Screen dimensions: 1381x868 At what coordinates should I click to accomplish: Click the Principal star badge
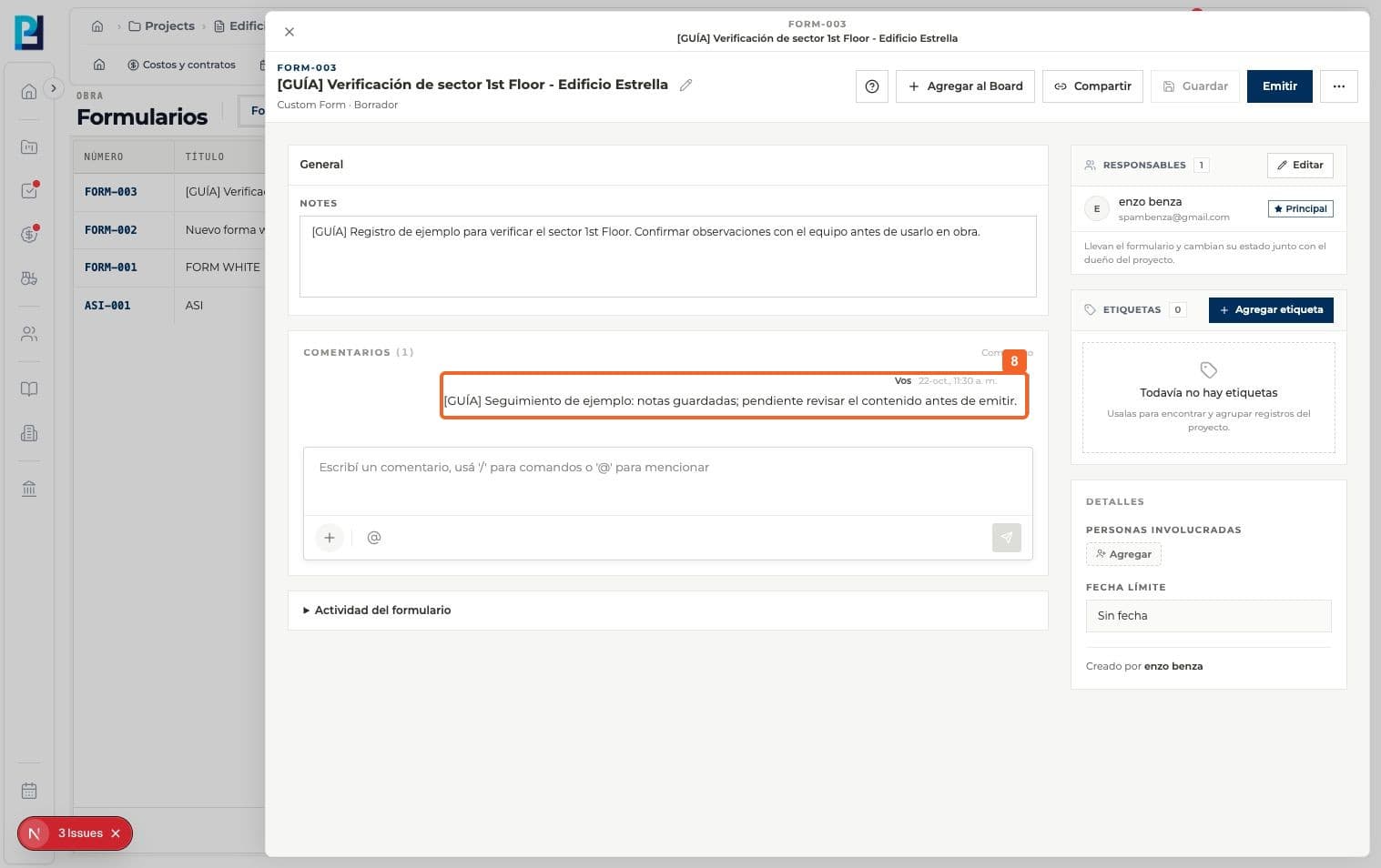pyautogui.click(x=1300, y=208)
